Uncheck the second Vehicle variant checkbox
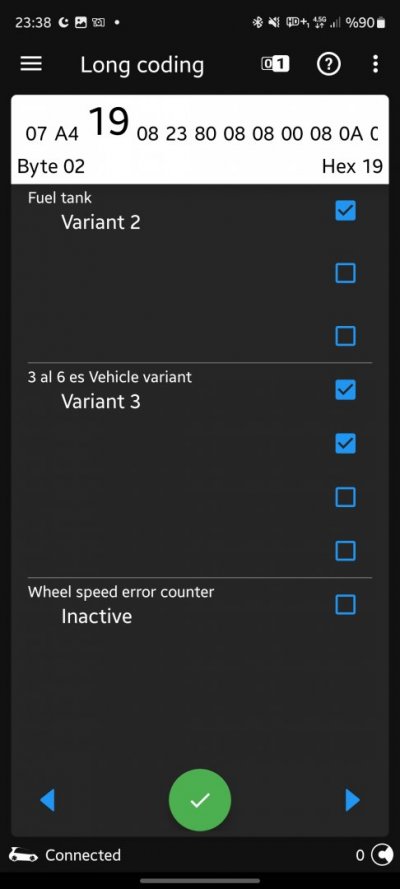 [x=346, y=443]
